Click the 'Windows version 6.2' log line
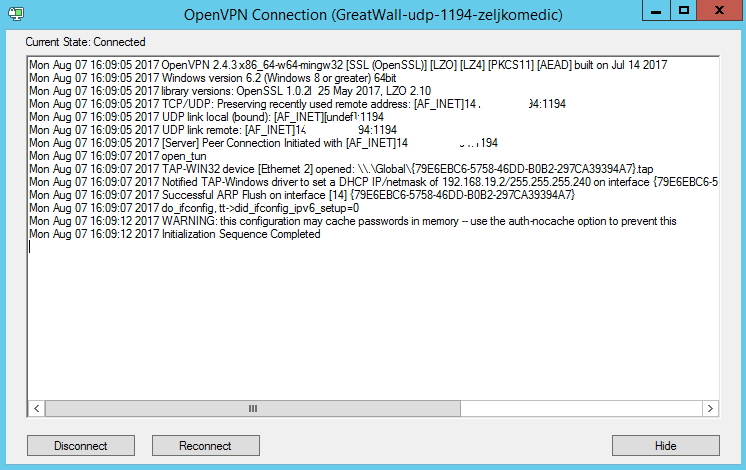 tap(213, 78)
